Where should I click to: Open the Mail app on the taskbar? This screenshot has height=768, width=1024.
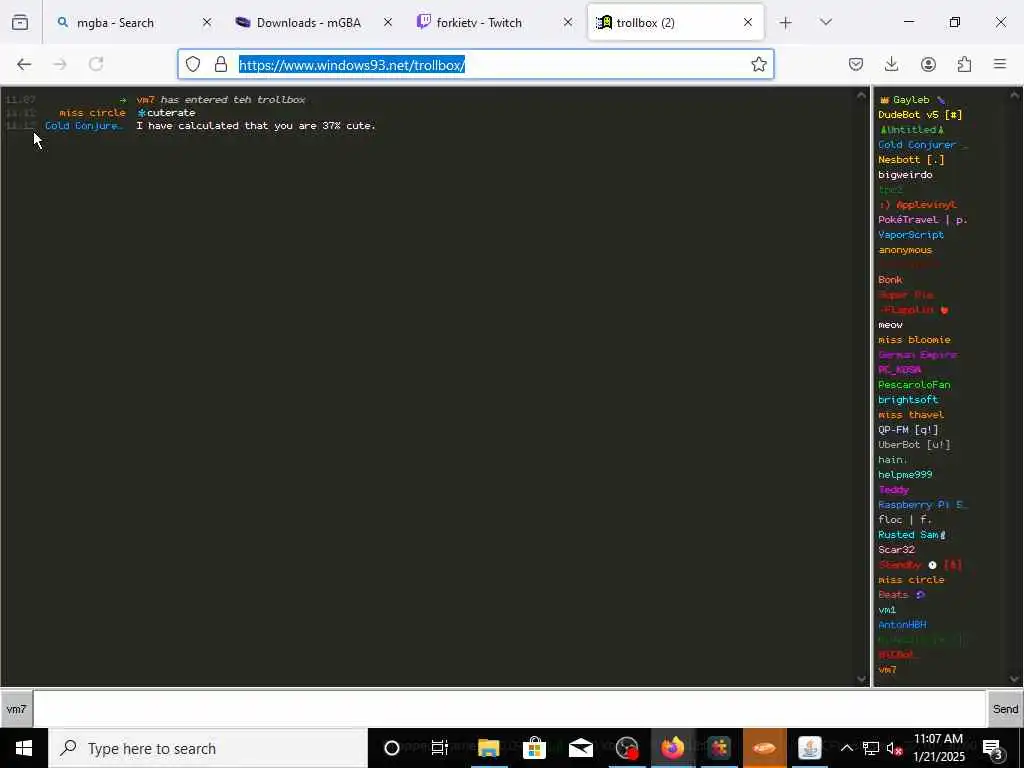(581, 748)
